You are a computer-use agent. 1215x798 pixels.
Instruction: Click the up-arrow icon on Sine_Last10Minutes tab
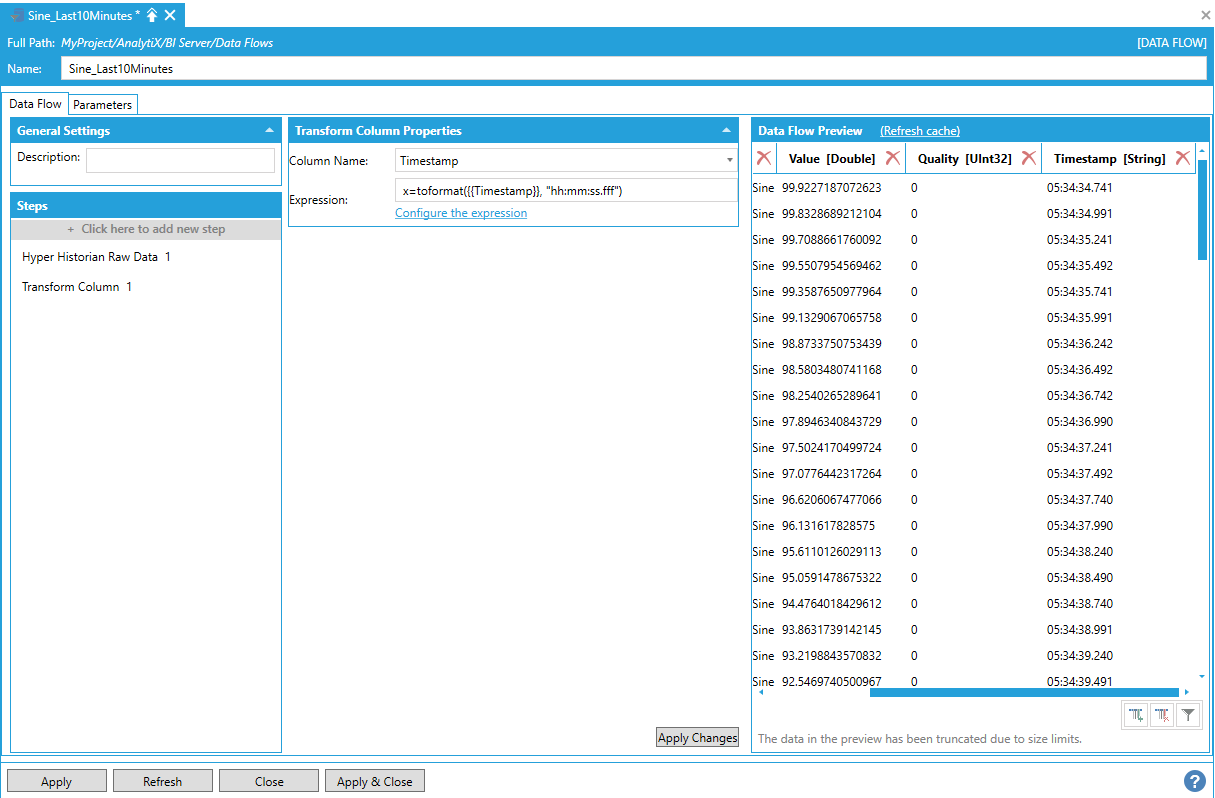152,15
